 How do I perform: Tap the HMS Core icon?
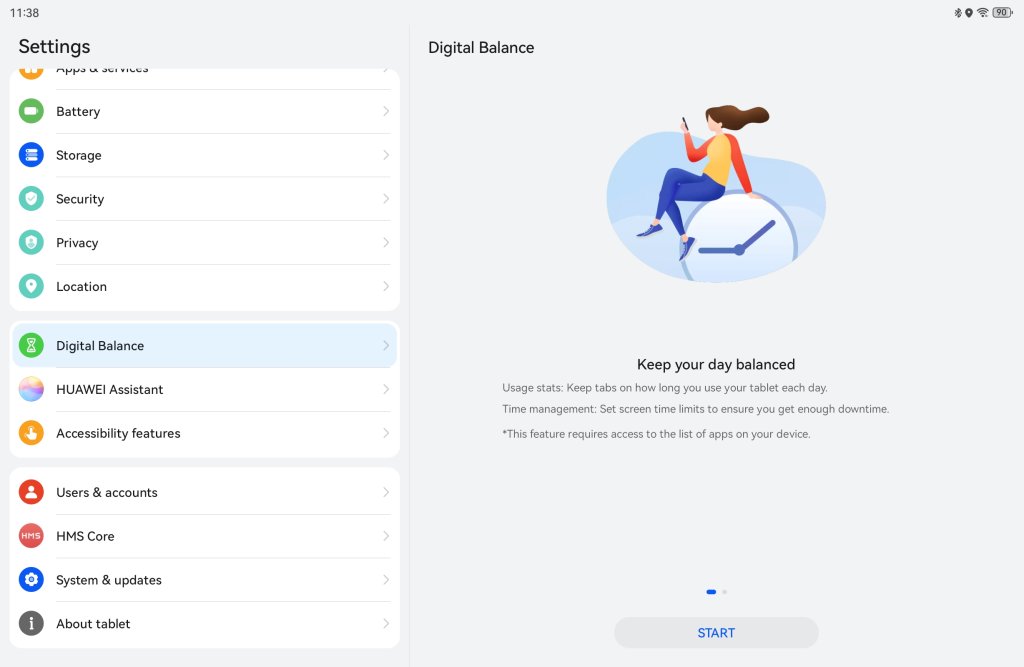coord(31,536)
